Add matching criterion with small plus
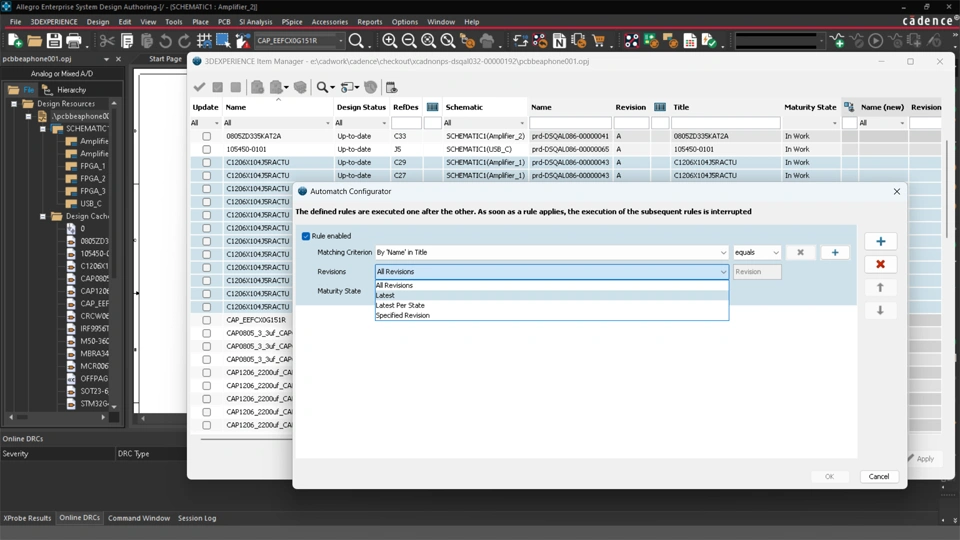Screen dimensions: 960x540 [x=834, y=252]
